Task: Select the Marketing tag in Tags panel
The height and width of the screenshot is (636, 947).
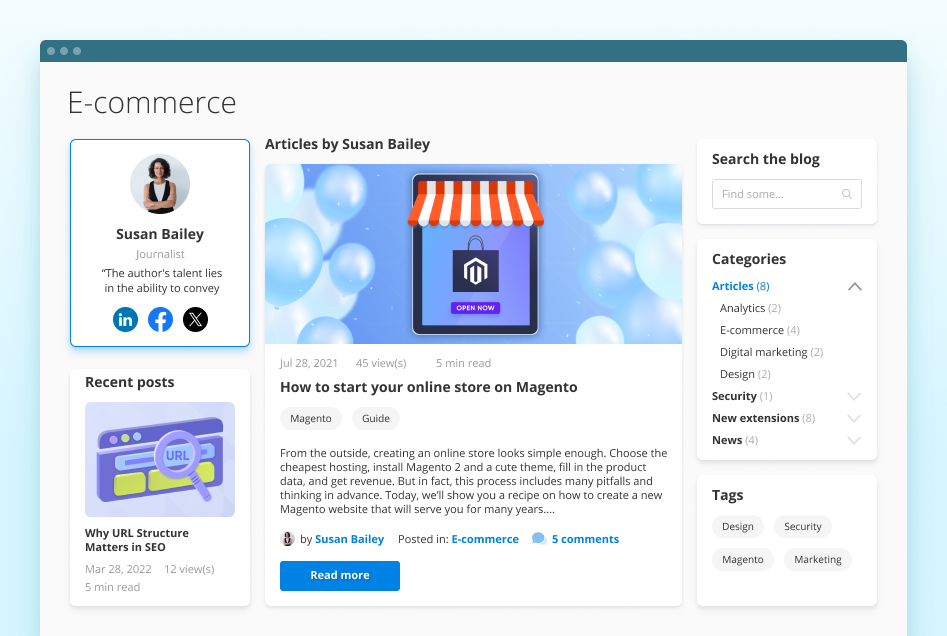Action: [x=817, y=560]
